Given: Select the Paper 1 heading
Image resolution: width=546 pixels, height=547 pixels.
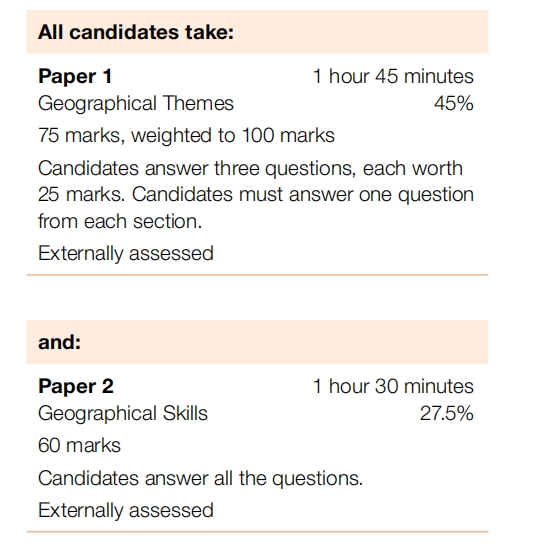Looking at the screenshot, I should tap(75, 76).
